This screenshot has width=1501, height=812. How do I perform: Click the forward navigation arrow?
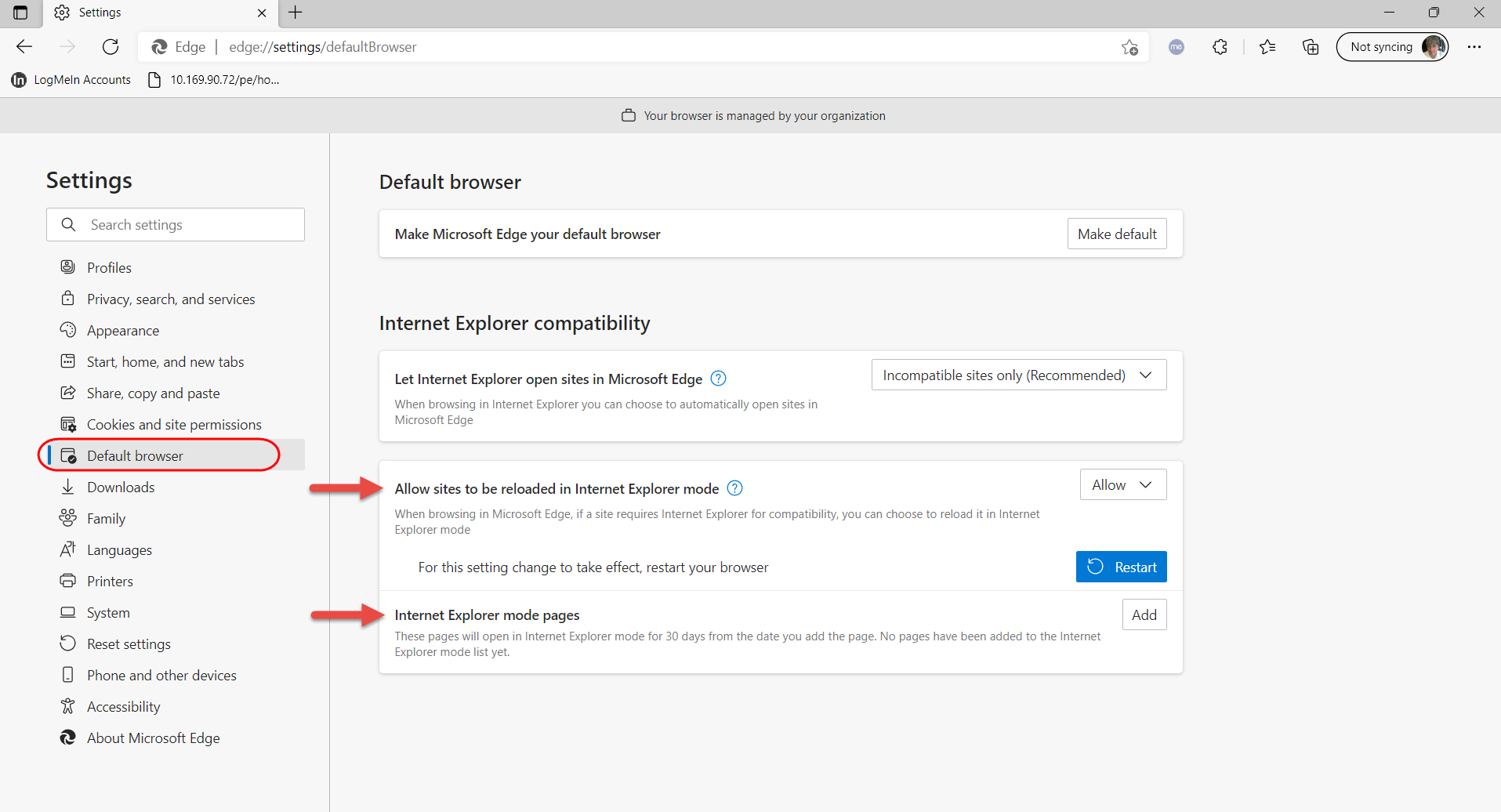(67, 47)
